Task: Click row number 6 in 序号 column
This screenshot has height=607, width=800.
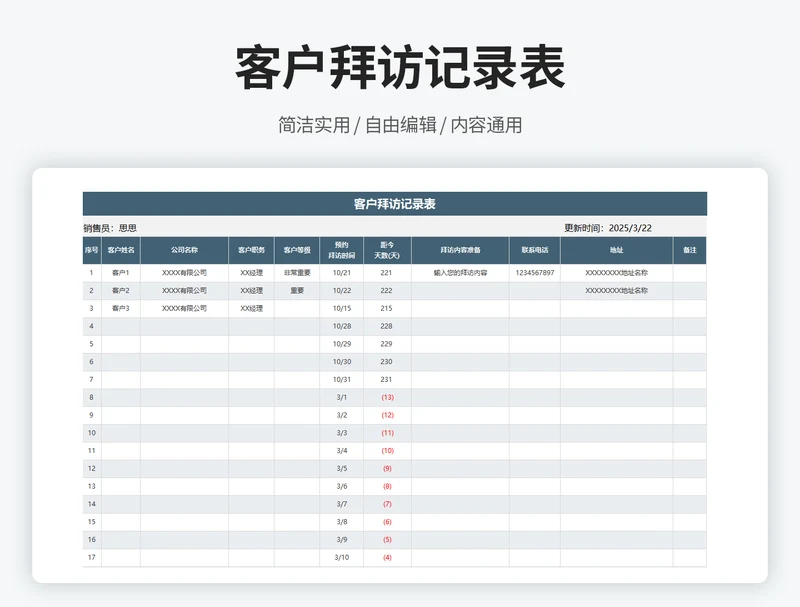Action: click(92, 362)
